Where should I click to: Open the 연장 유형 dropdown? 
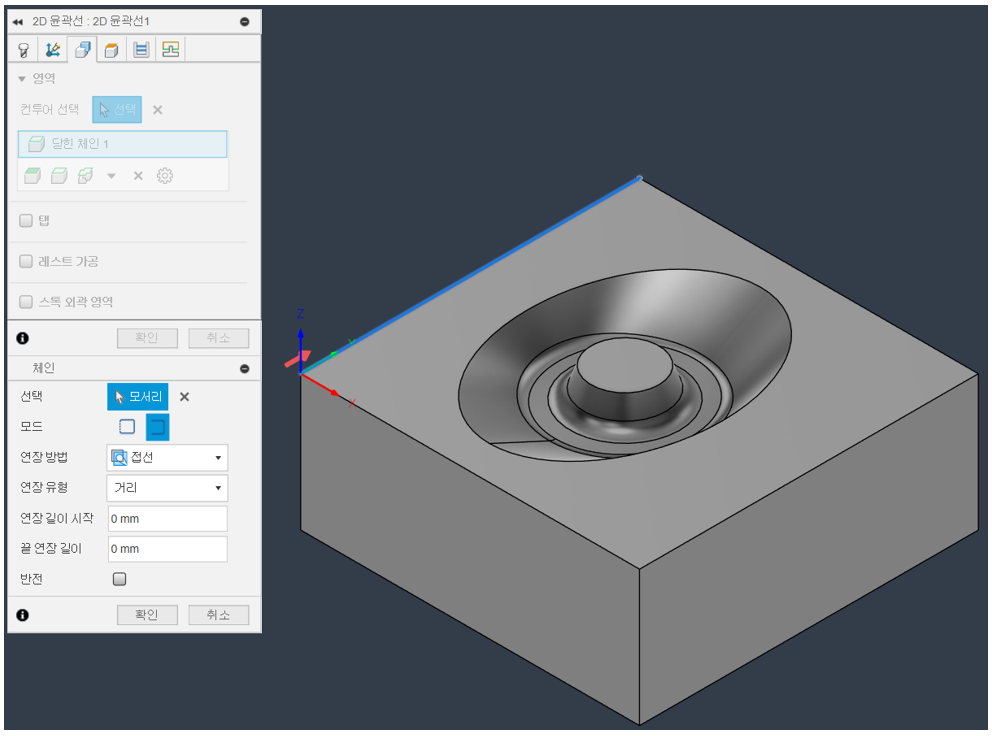pyautogui.click(x=167, y=488)
